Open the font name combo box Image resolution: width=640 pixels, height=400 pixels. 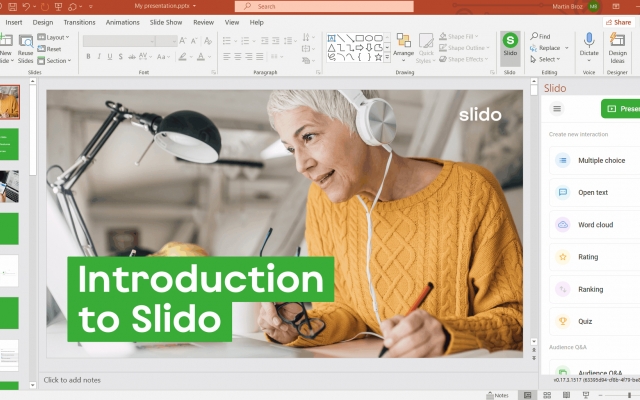(119, 41)
